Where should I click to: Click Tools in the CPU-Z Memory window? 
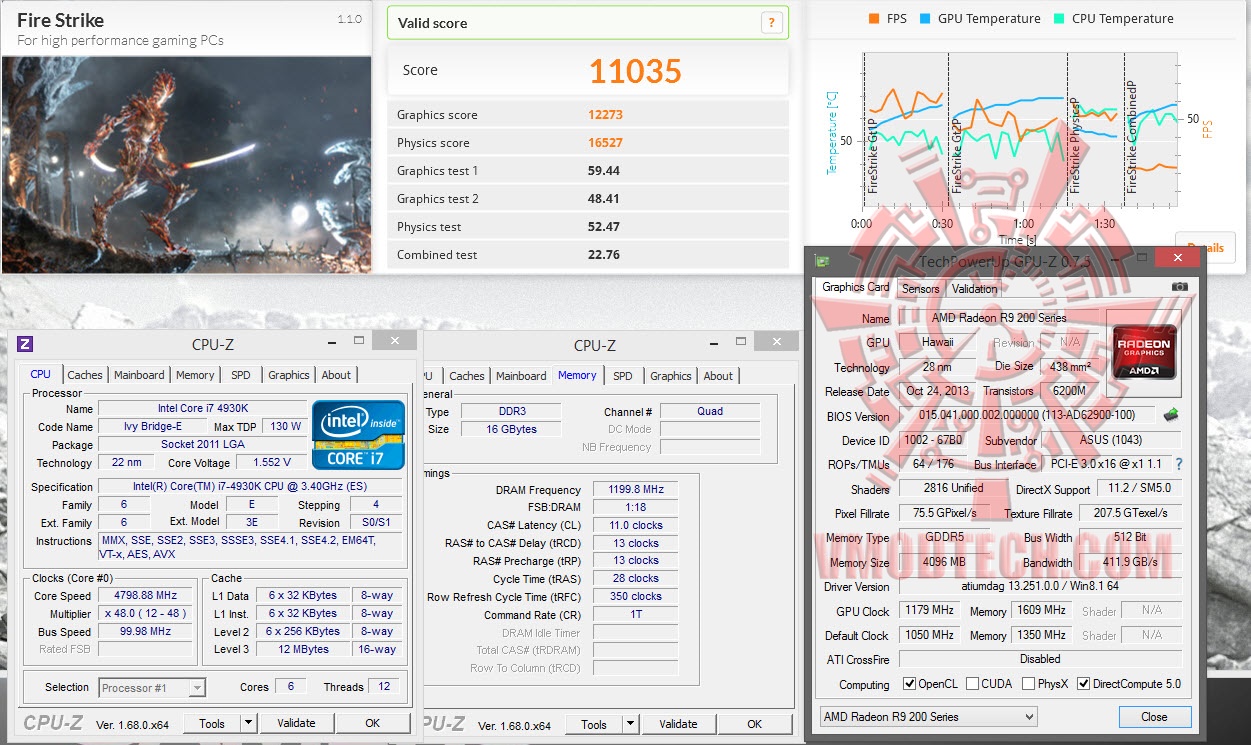pyautogui.click(x=594, y=724)
